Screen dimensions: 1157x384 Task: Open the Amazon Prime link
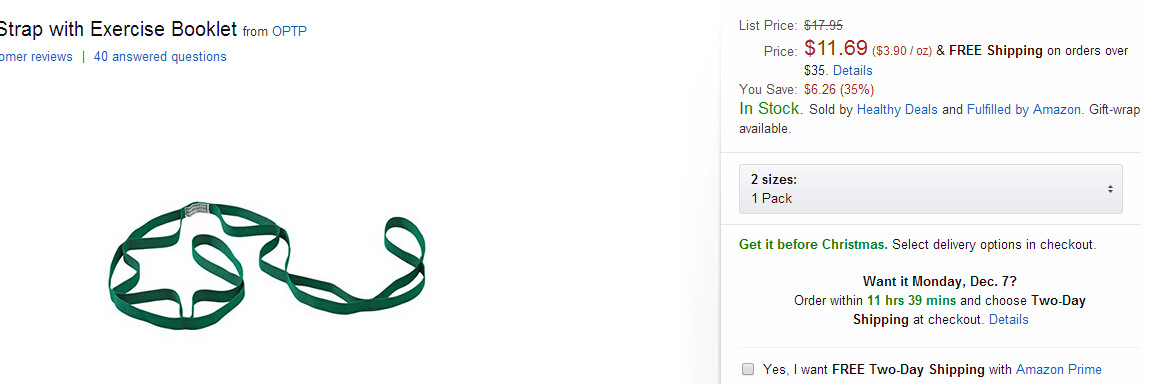point(1058,369)
